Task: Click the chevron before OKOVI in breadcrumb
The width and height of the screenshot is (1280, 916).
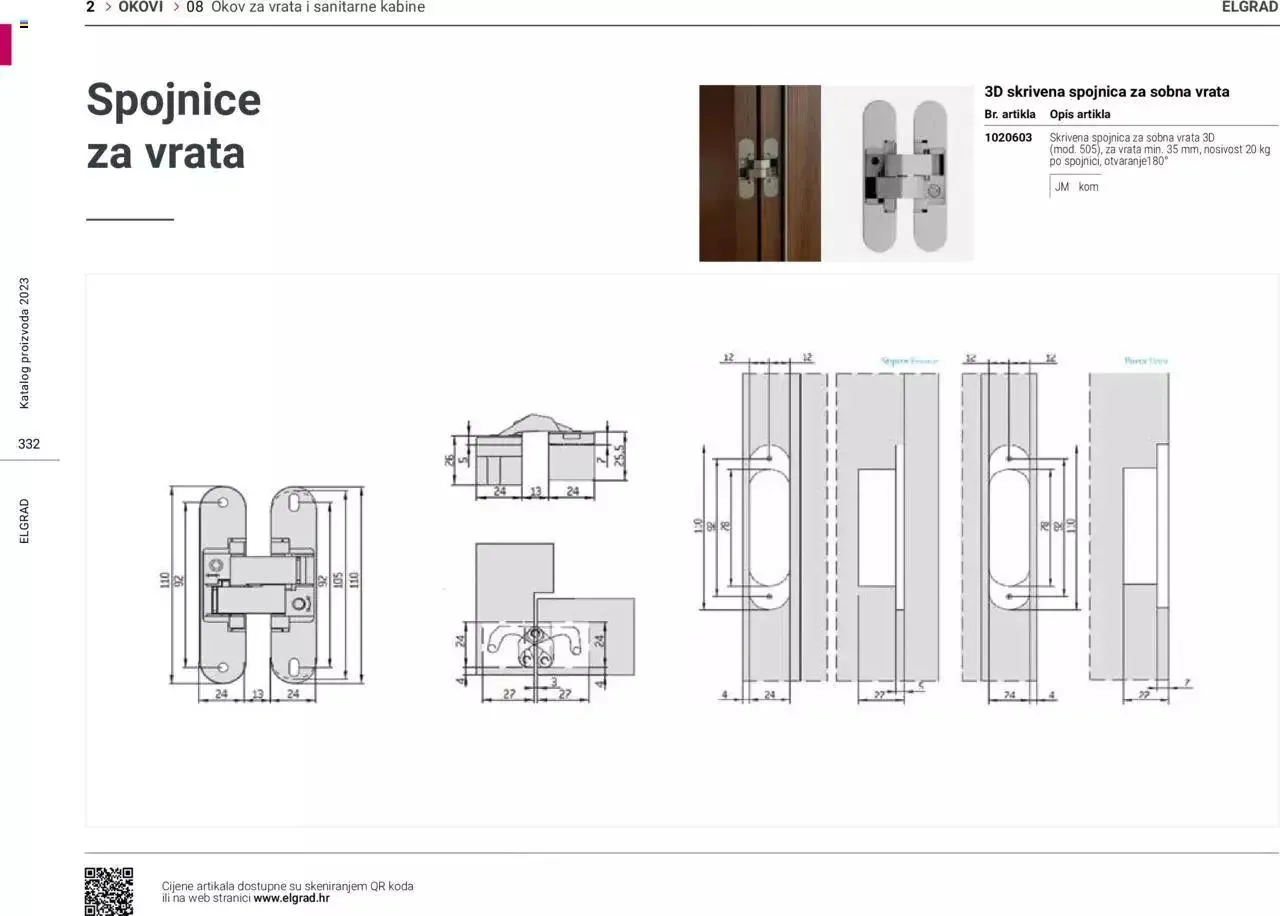Action: 108,7
